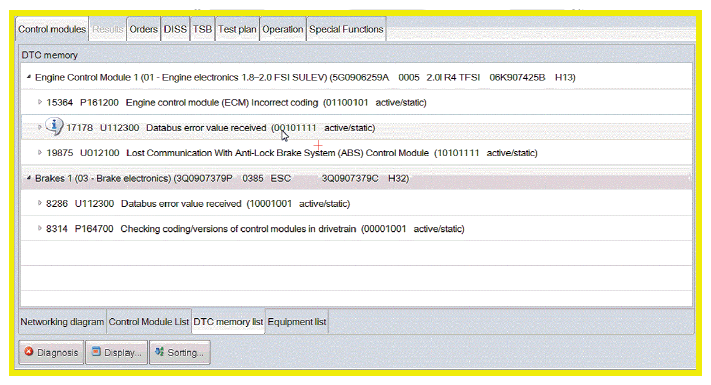The image size is (711, 385).
Task: Click the red Diagnosis stop icon
Action: [29, 351]
